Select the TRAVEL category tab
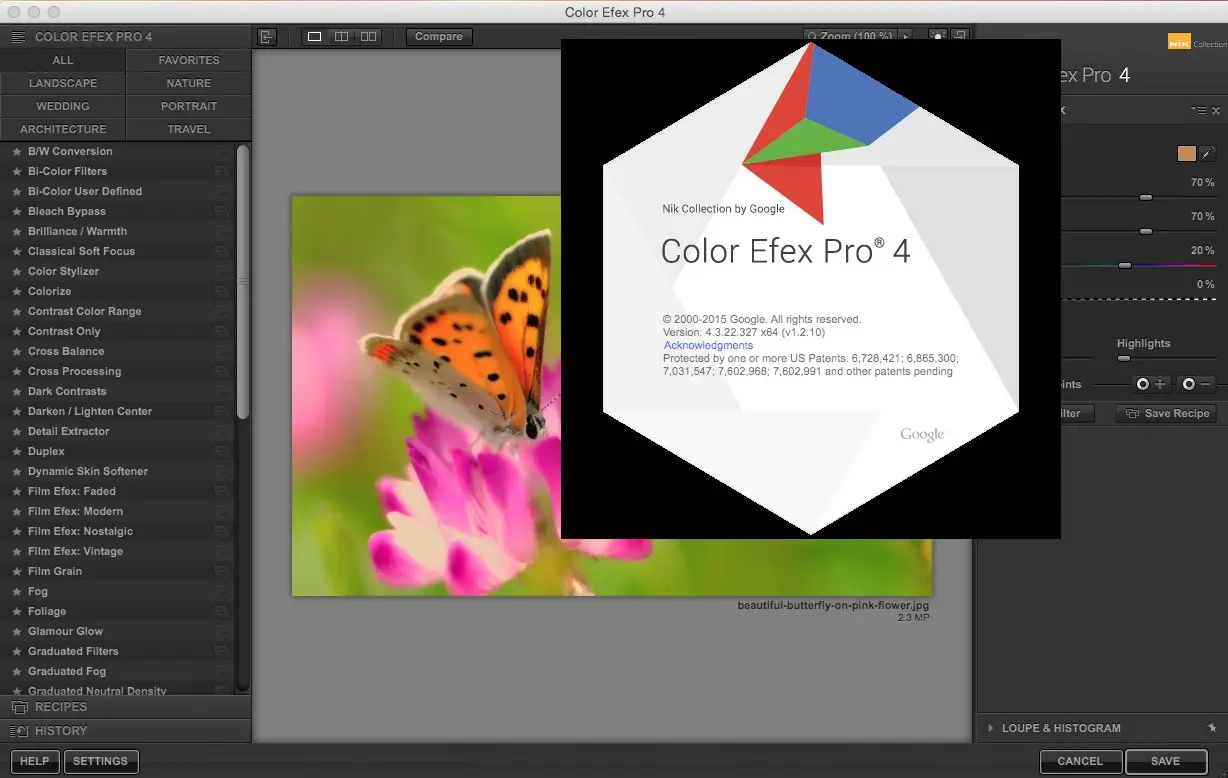Viewport: 1228px width, 778px height. pos(189,130)
